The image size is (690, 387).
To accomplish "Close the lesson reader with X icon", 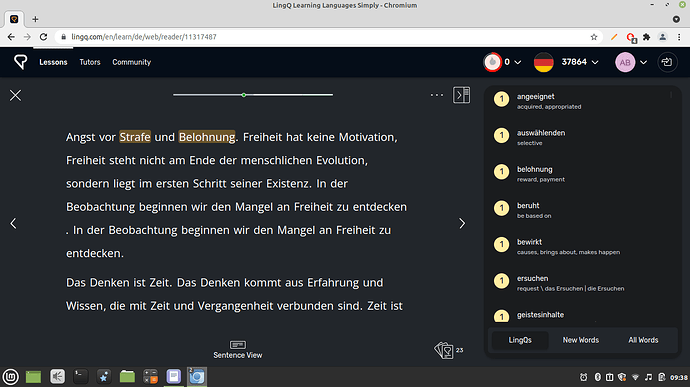I will (15, 95).
